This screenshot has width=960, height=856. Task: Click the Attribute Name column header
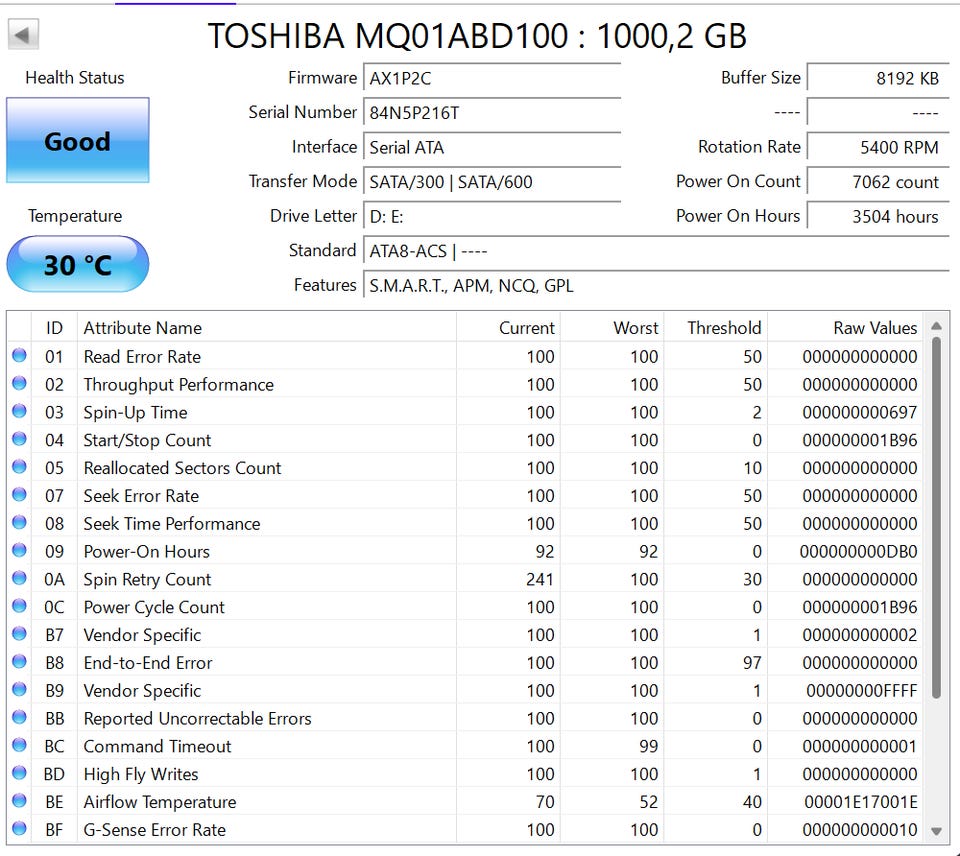click(x=143, y=328)
